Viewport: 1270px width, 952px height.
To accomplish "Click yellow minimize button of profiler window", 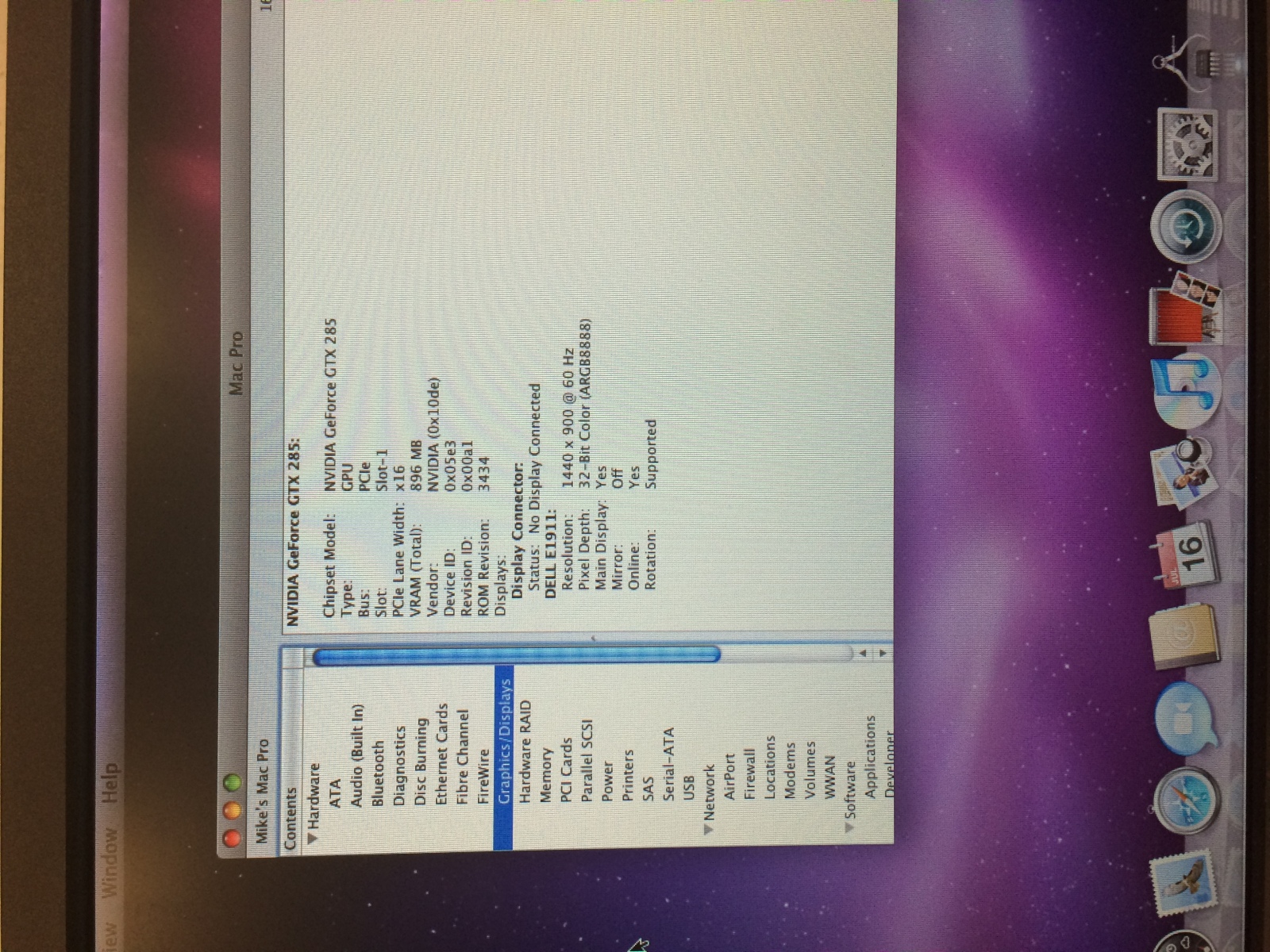I will click(233, 810).
